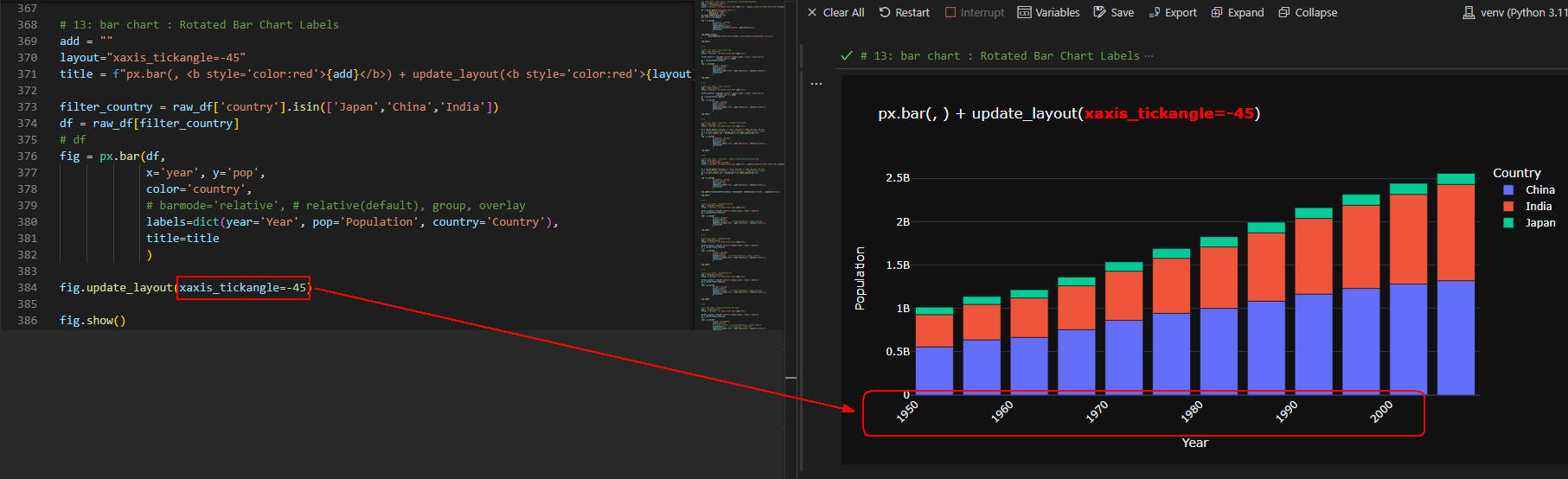Click the rotated 1990 x-axis tick label
The width and height of the screenshot is (1568, 479).
tap(1287, 411)
